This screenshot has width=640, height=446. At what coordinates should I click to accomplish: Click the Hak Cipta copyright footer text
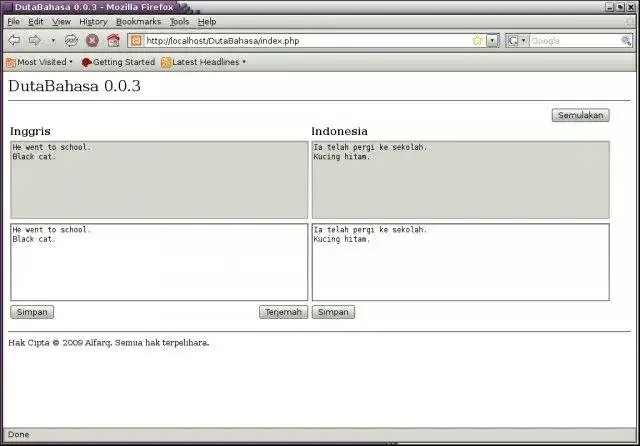pos(109,343)
